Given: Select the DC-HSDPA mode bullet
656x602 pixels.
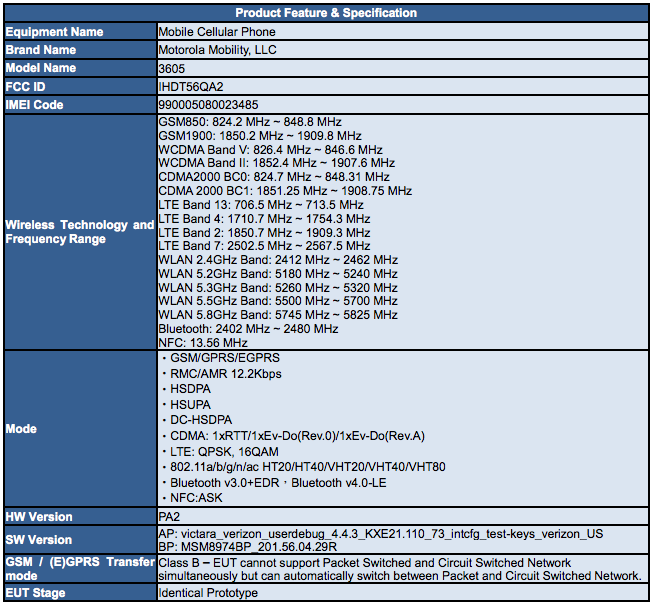Looking at the screenshot, I should (x=200, y=420).
